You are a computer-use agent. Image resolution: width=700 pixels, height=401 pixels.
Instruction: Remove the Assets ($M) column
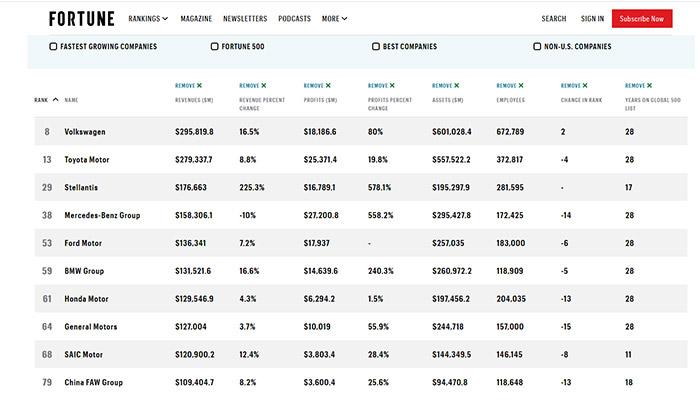point(445,86)
